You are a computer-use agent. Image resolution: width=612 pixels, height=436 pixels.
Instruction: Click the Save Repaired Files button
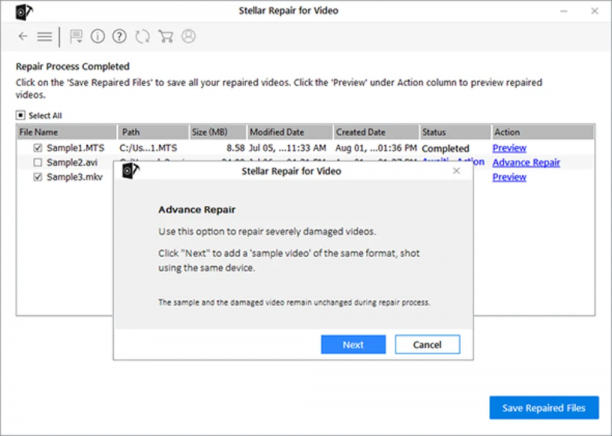544,408
